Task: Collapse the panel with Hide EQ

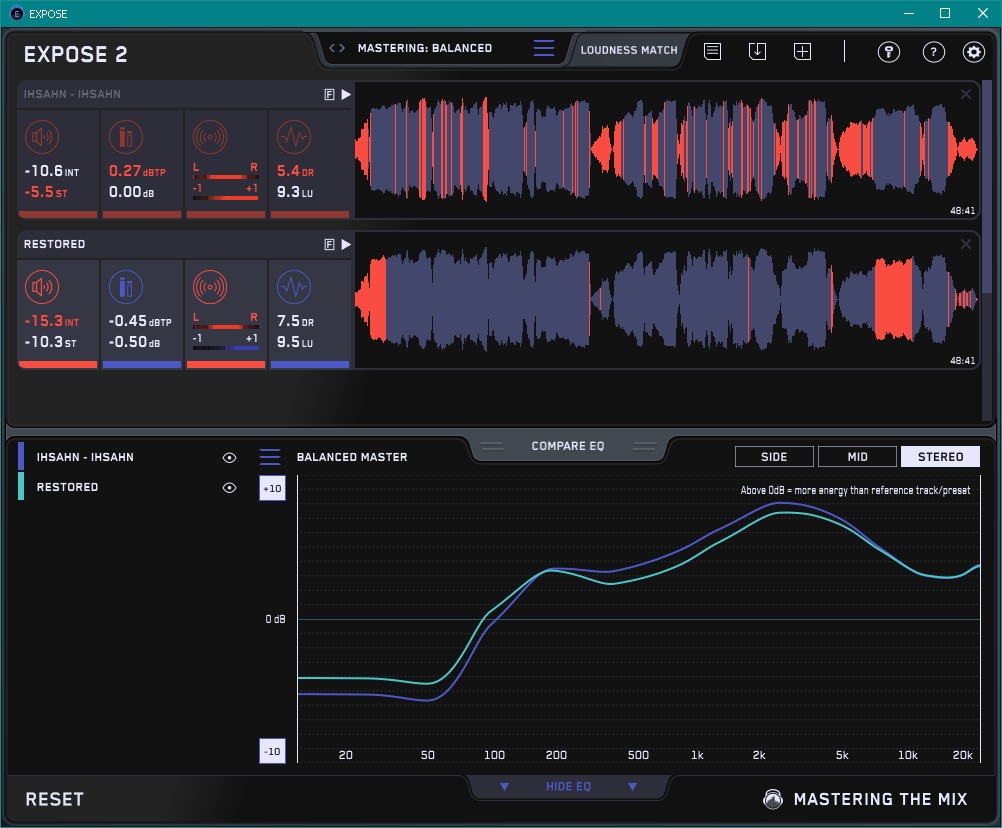Action: 568,787
